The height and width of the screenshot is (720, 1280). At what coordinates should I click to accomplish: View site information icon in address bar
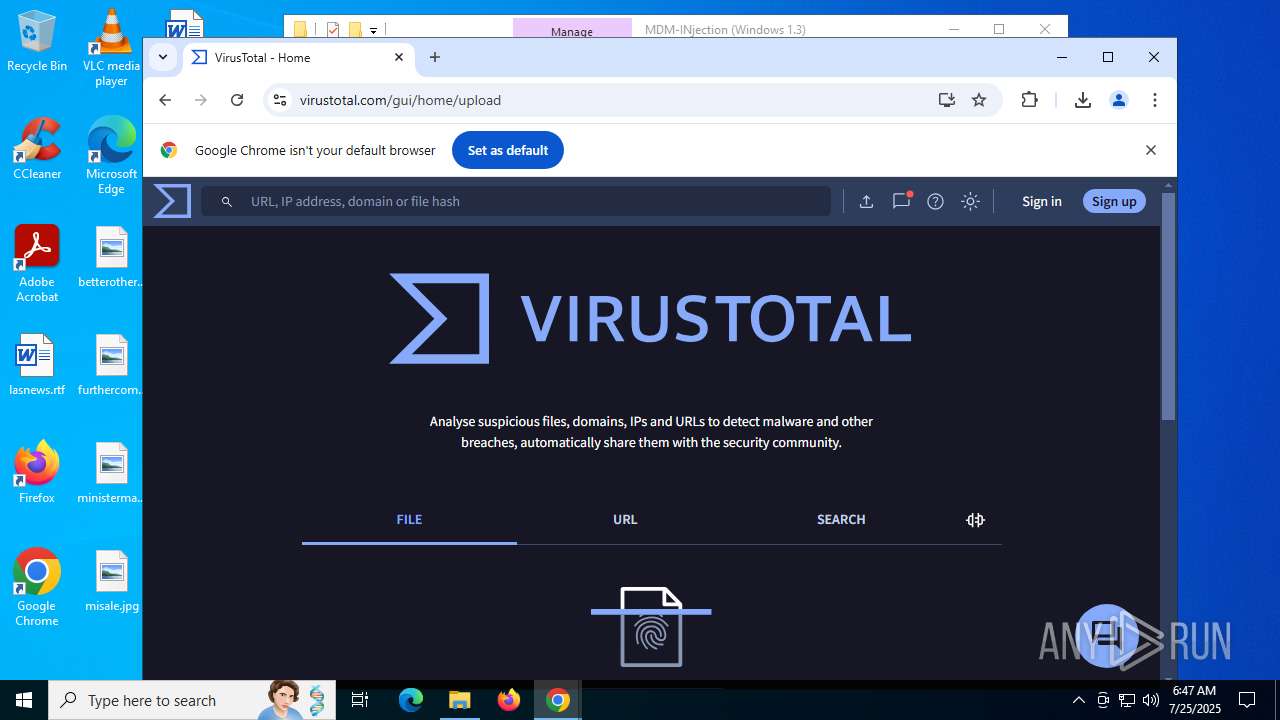click(280, 100)
